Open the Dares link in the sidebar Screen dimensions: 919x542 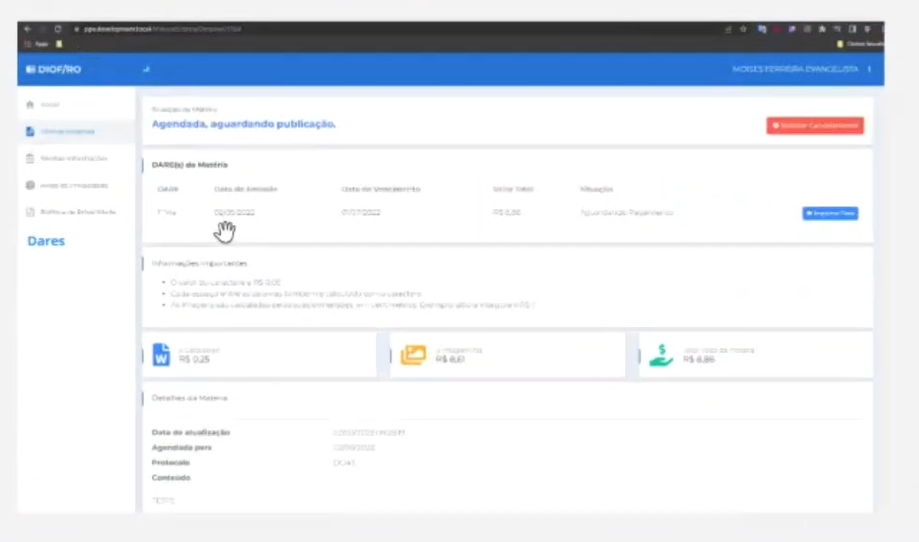click(x=46, y=241)
